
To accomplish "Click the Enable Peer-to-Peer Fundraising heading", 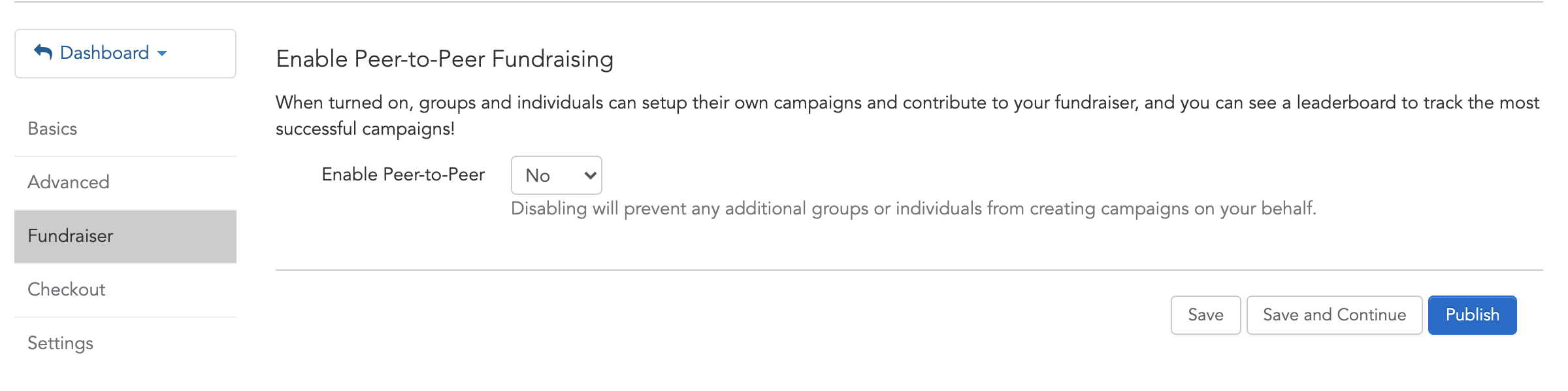I will pos(444,59).
